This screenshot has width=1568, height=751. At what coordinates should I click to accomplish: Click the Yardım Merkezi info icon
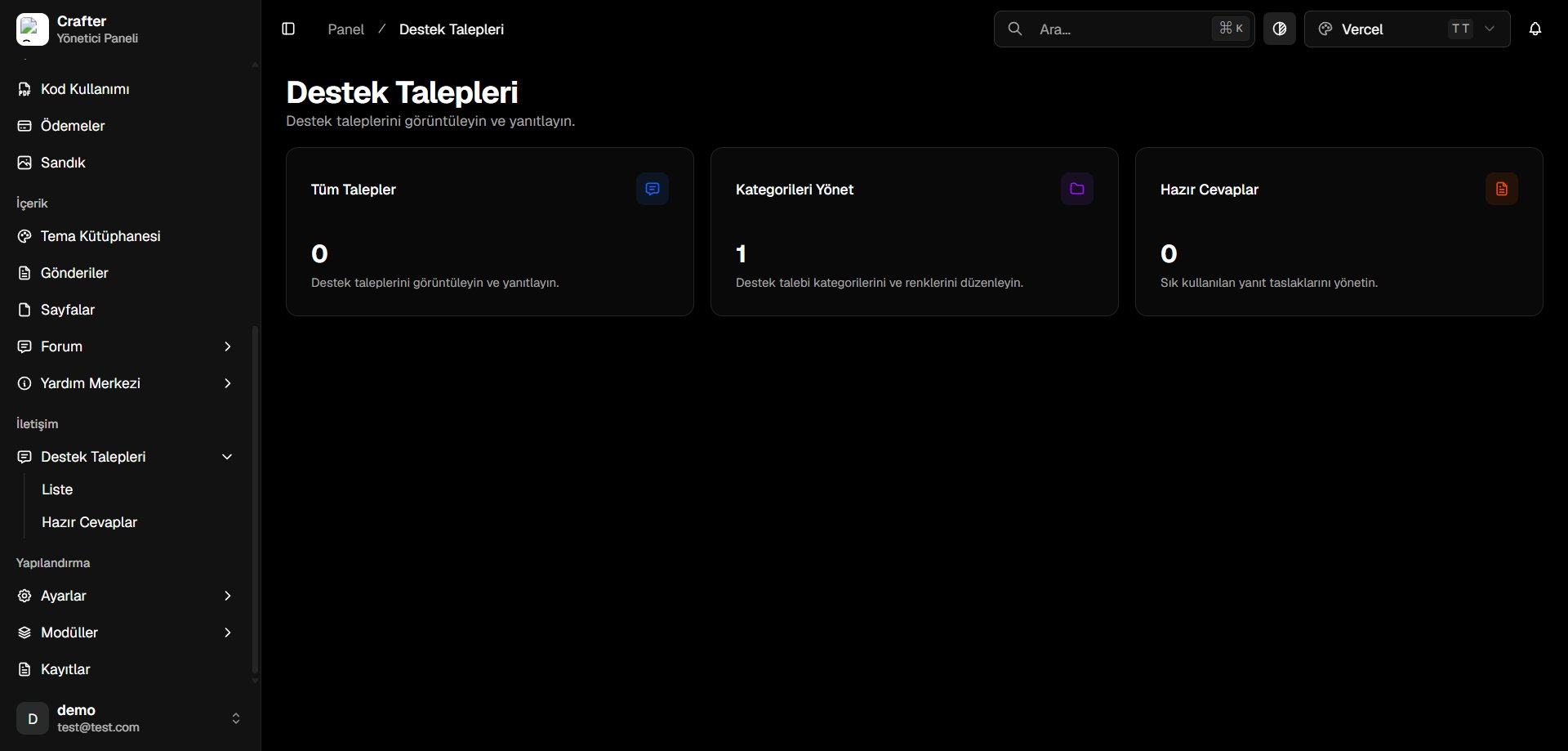pos(24,383)
